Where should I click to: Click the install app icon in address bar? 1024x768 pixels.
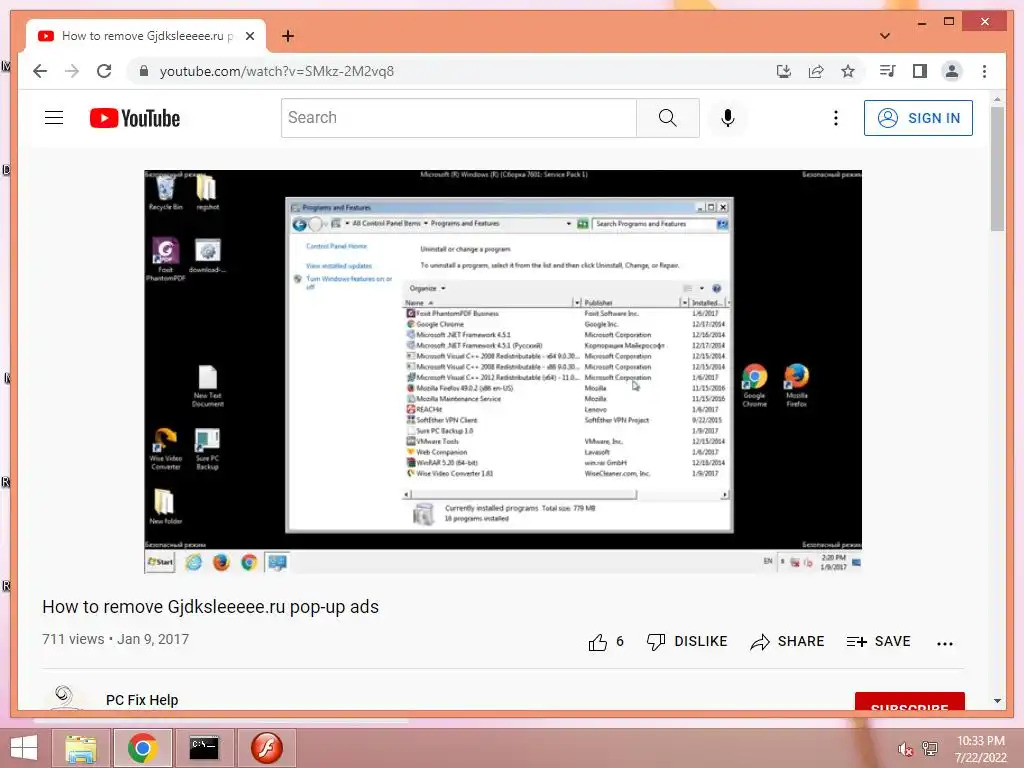click(x=784, y=71)
